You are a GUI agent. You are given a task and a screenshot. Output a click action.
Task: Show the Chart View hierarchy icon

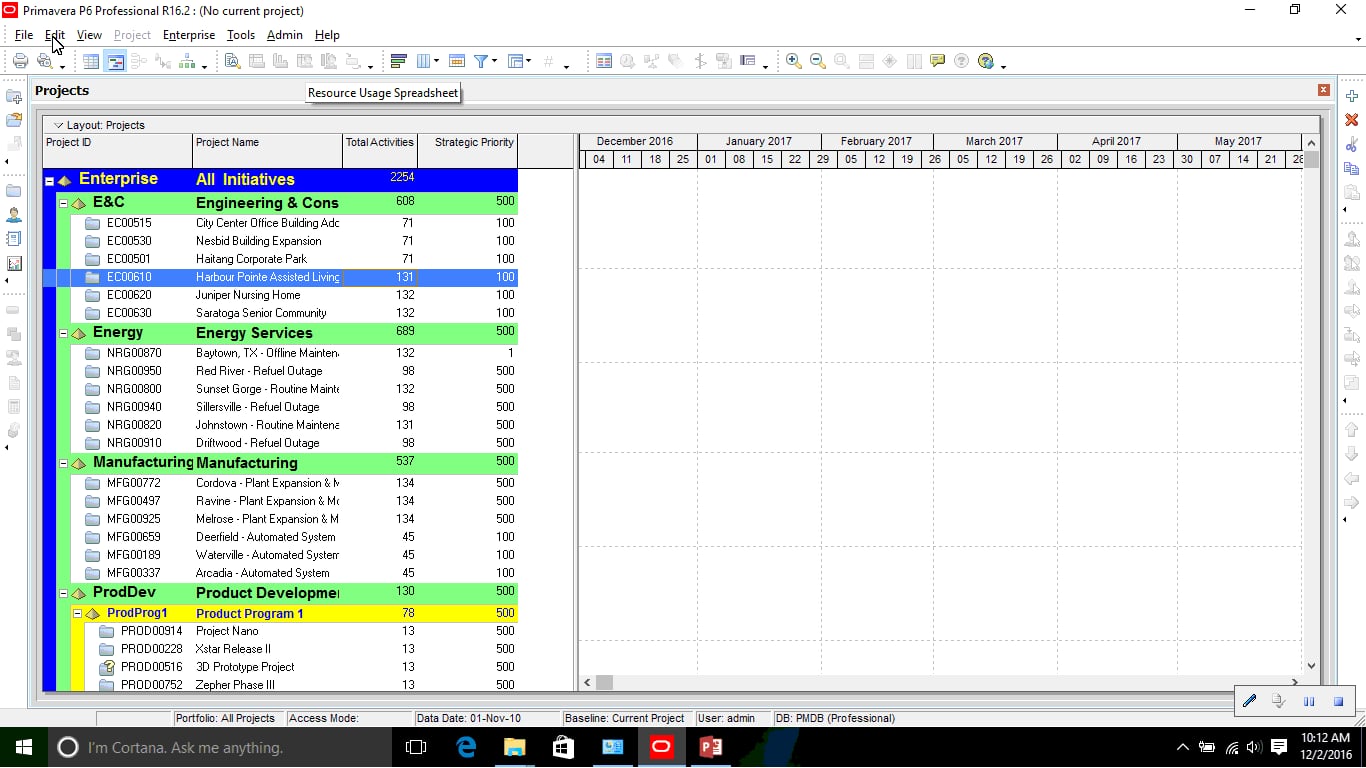tap(187, 61)
